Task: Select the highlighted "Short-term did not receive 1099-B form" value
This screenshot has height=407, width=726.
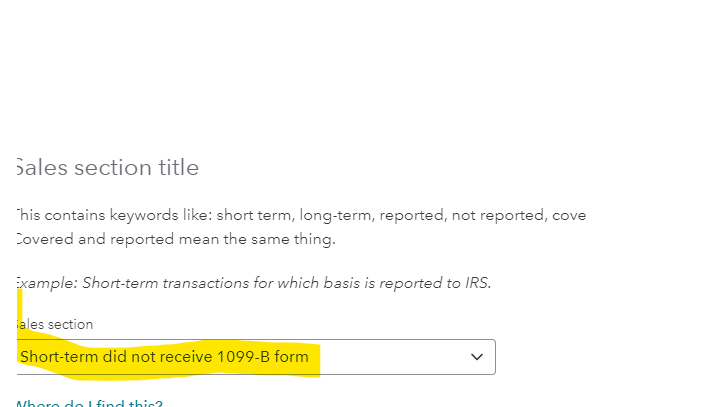Action: (x=164, y=357)
